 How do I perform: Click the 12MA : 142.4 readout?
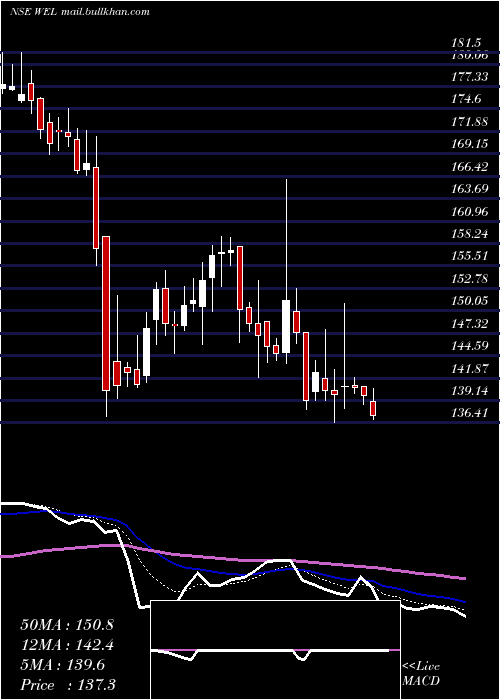pyautogui.click(x=67, y=645)
